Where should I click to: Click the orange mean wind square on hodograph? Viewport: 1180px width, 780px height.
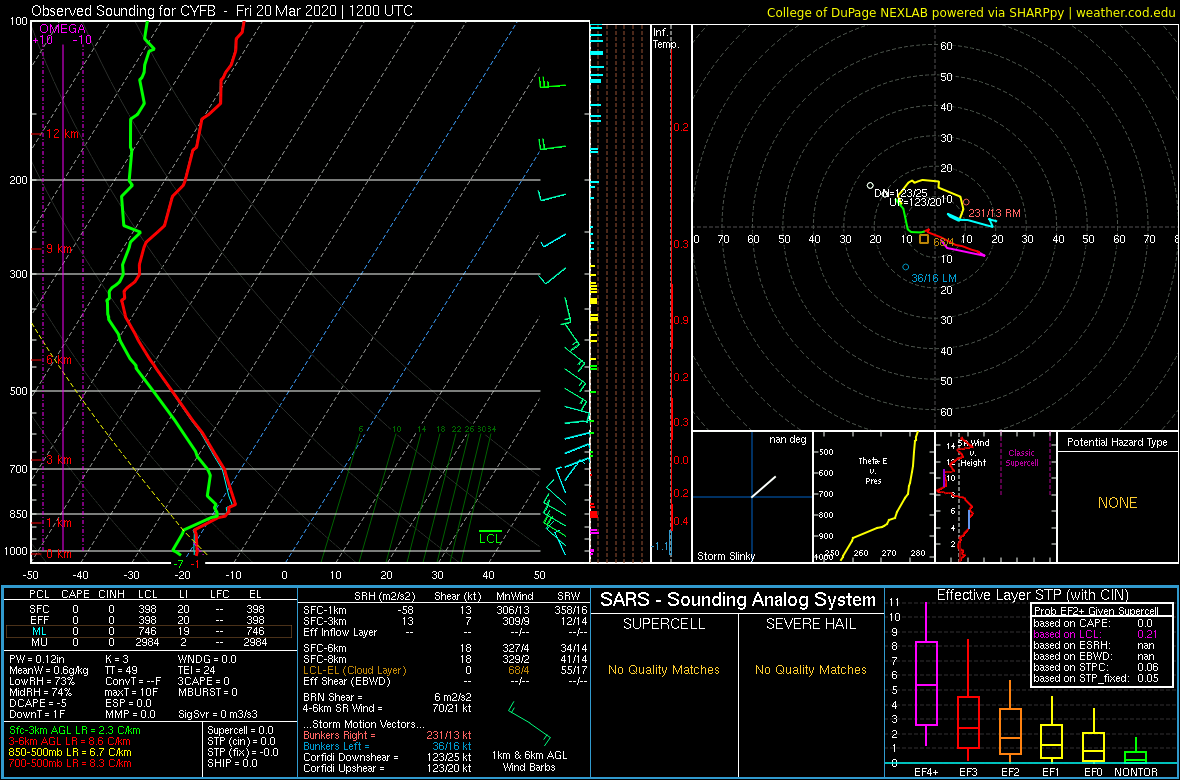point(924,239)
